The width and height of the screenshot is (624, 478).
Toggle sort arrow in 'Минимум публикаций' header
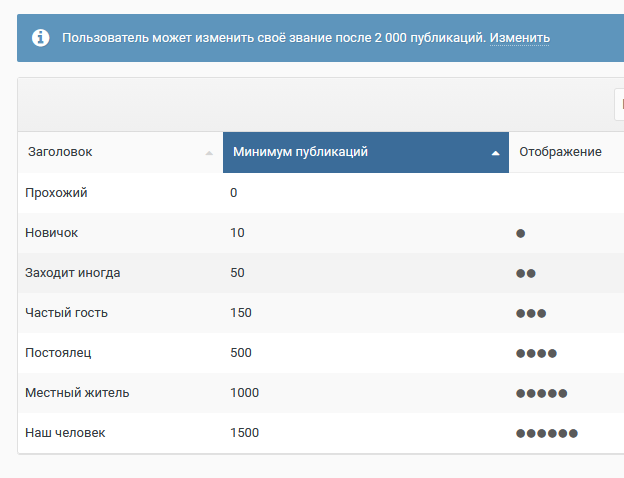(495, 153)
